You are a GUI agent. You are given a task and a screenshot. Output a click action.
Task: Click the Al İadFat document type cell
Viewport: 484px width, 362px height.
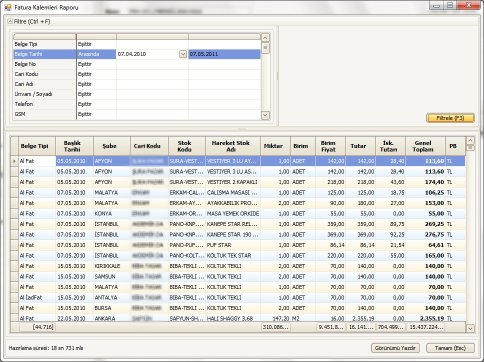click(37, 297)
